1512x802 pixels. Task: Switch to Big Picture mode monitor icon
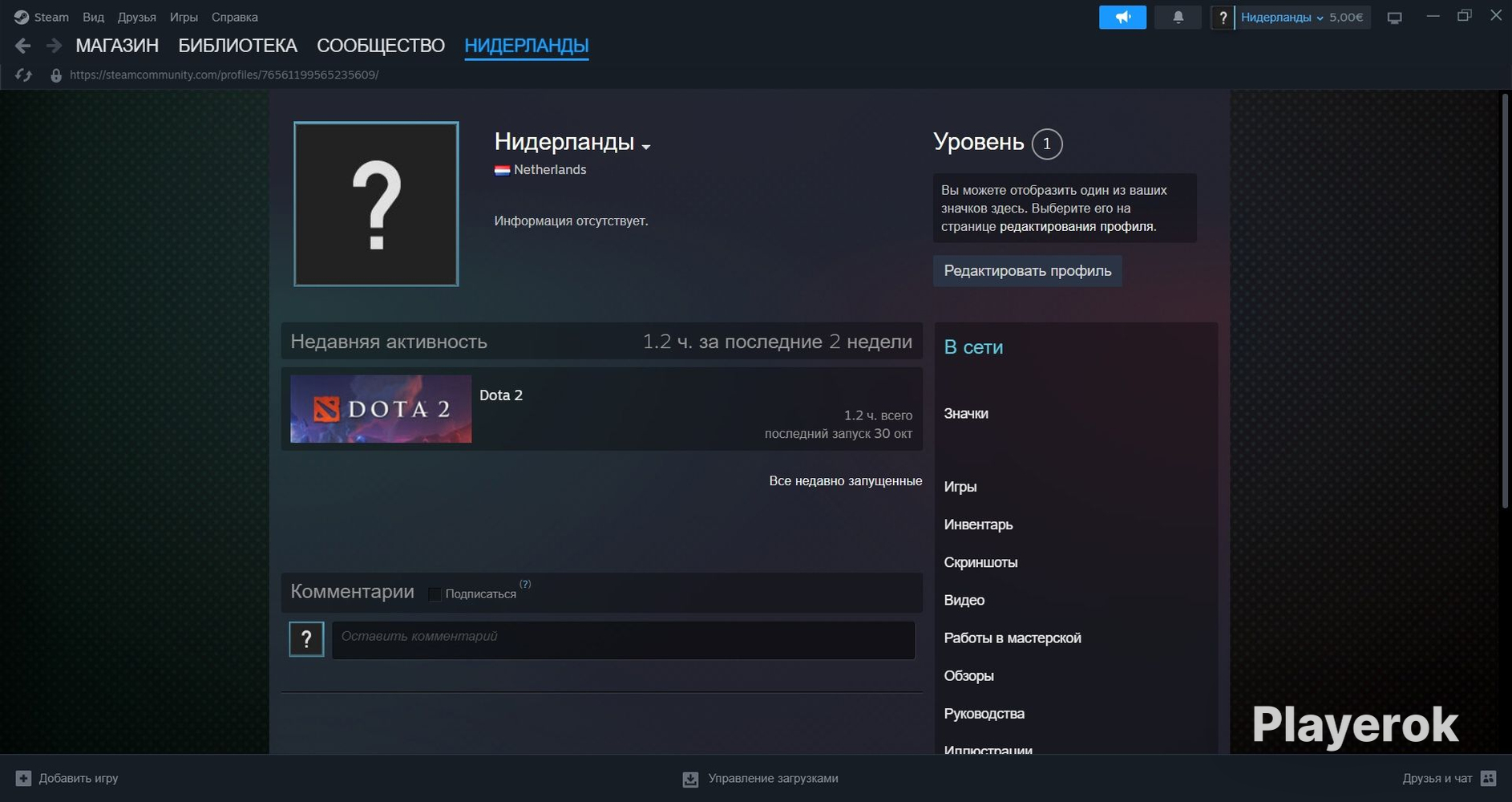(x=1395, y=18)
